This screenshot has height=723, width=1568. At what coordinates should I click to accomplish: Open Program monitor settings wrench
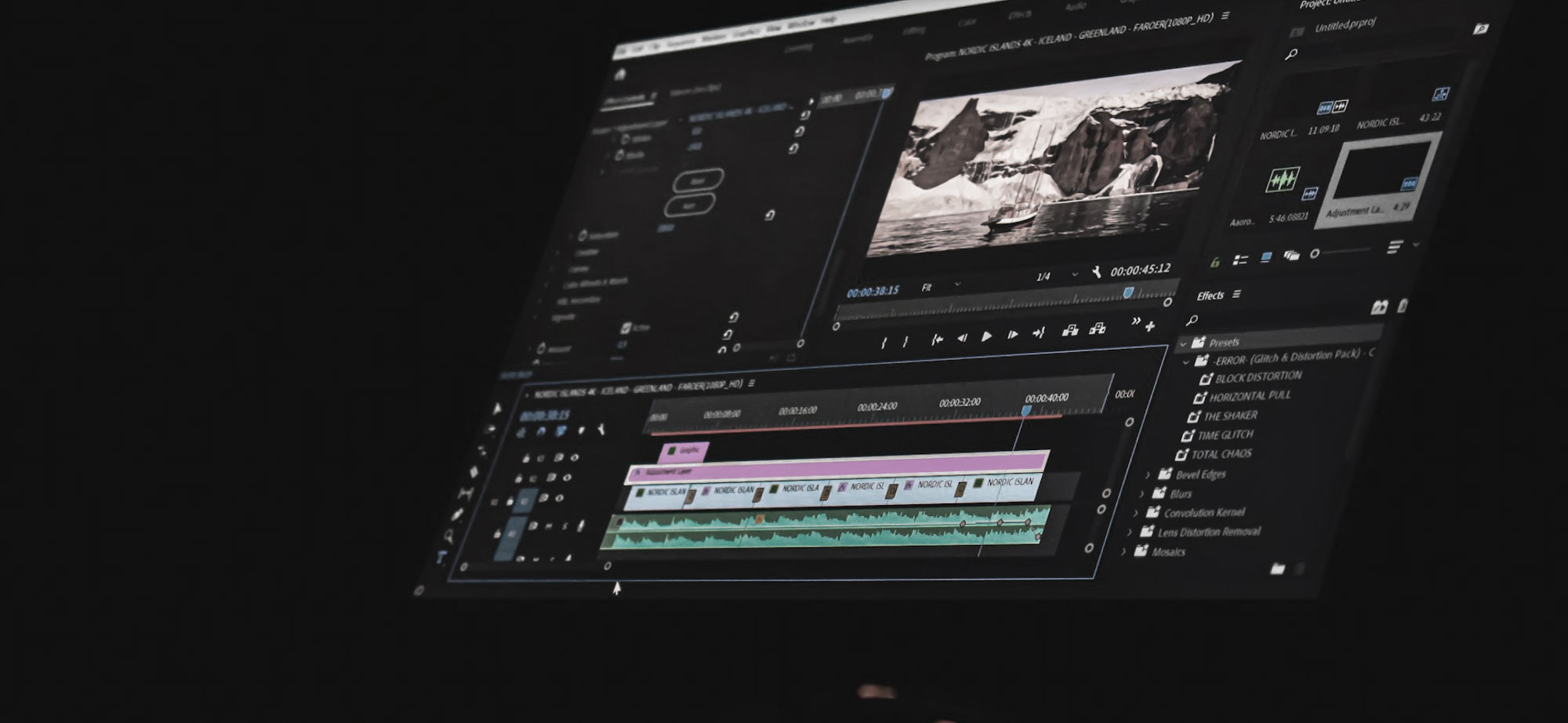[x=1096, y=272]
